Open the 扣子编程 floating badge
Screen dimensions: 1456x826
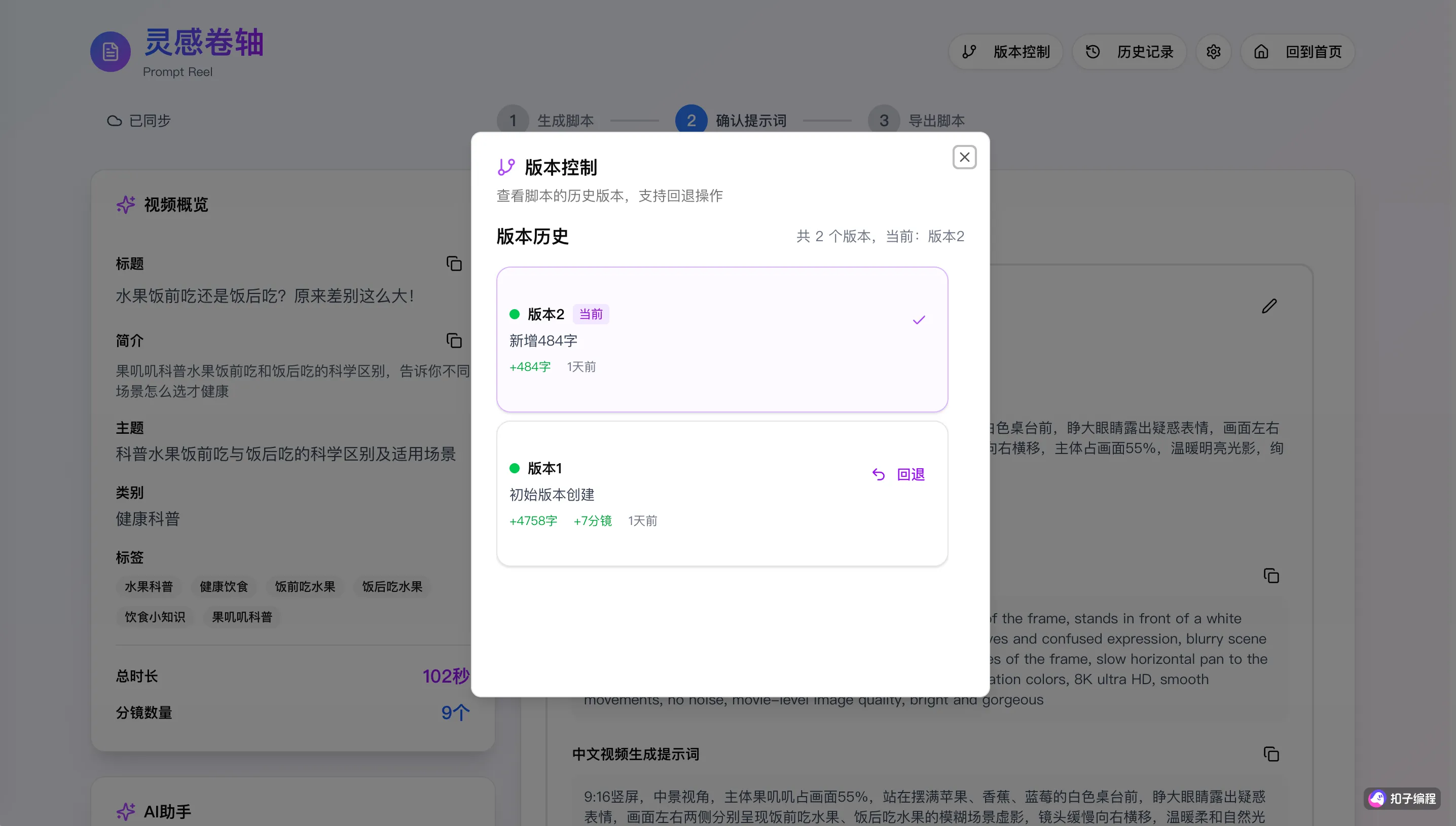(1402, 799)
